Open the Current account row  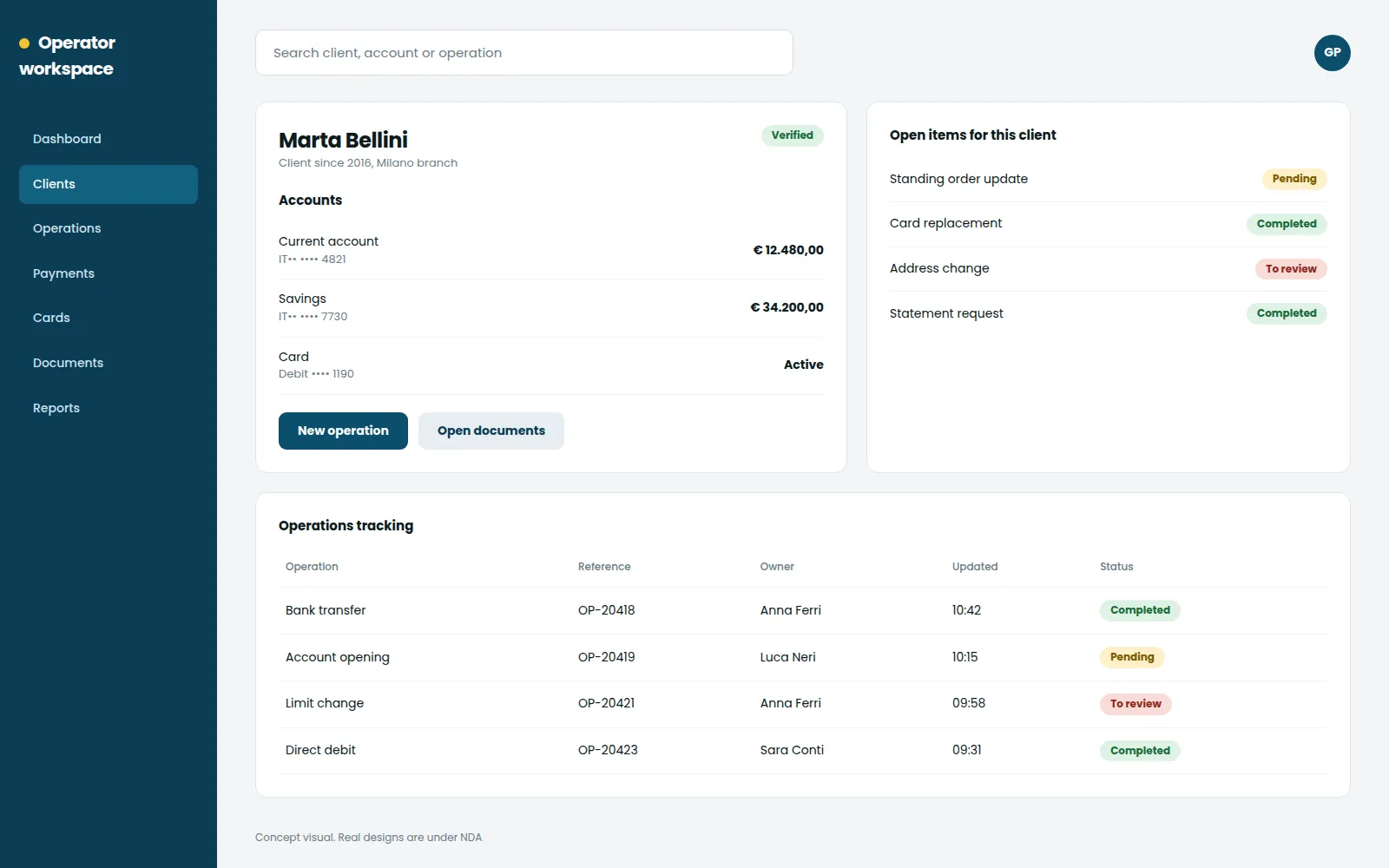(551, 250)
